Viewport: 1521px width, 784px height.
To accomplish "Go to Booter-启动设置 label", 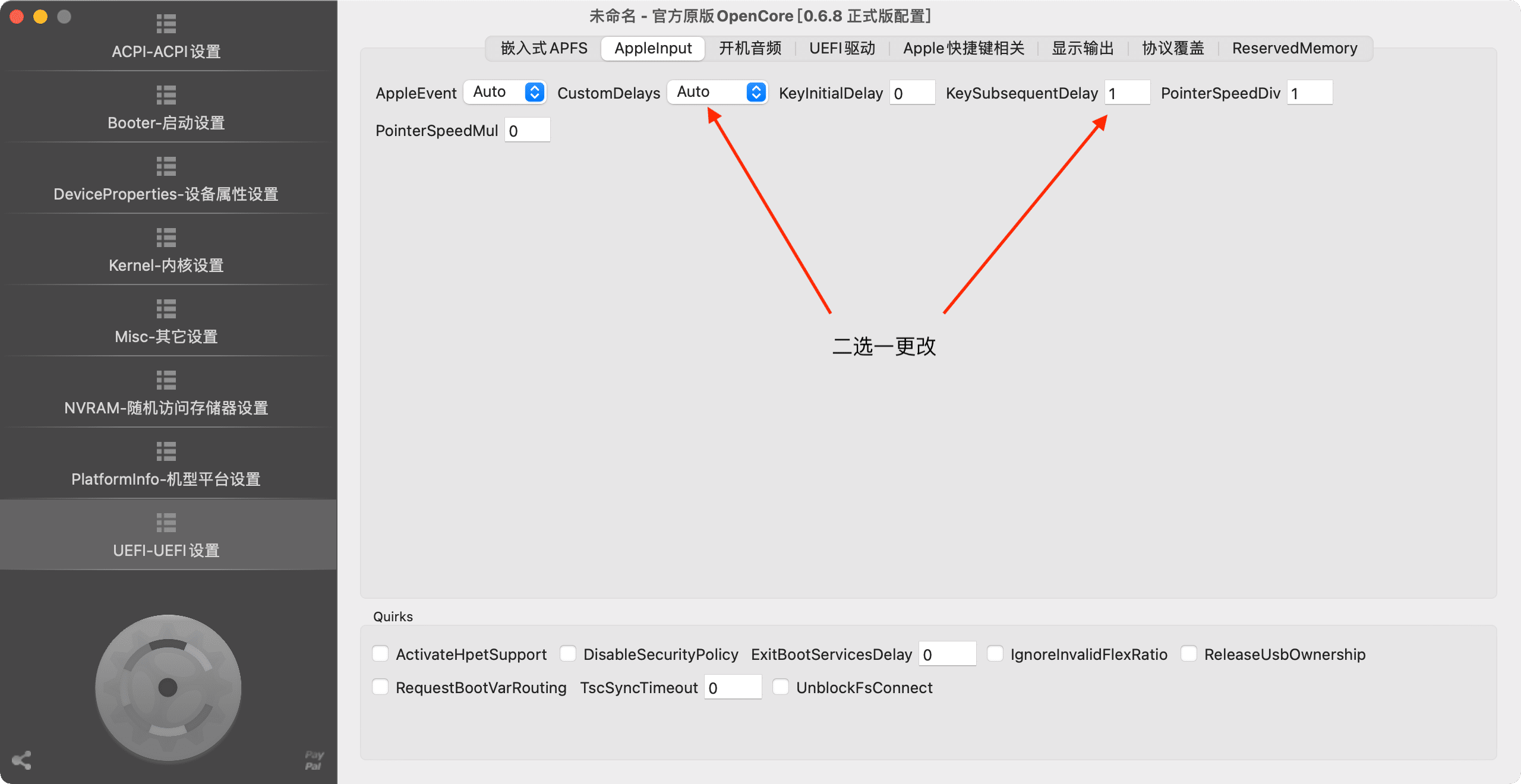I will (x=166, y=123).
